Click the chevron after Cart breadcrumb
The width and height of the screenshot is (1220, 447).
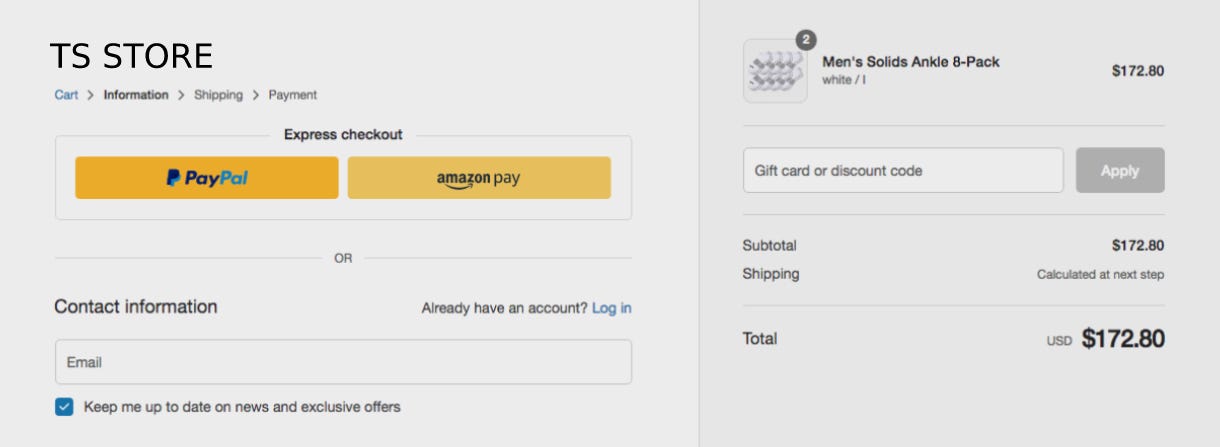point(91,95)
